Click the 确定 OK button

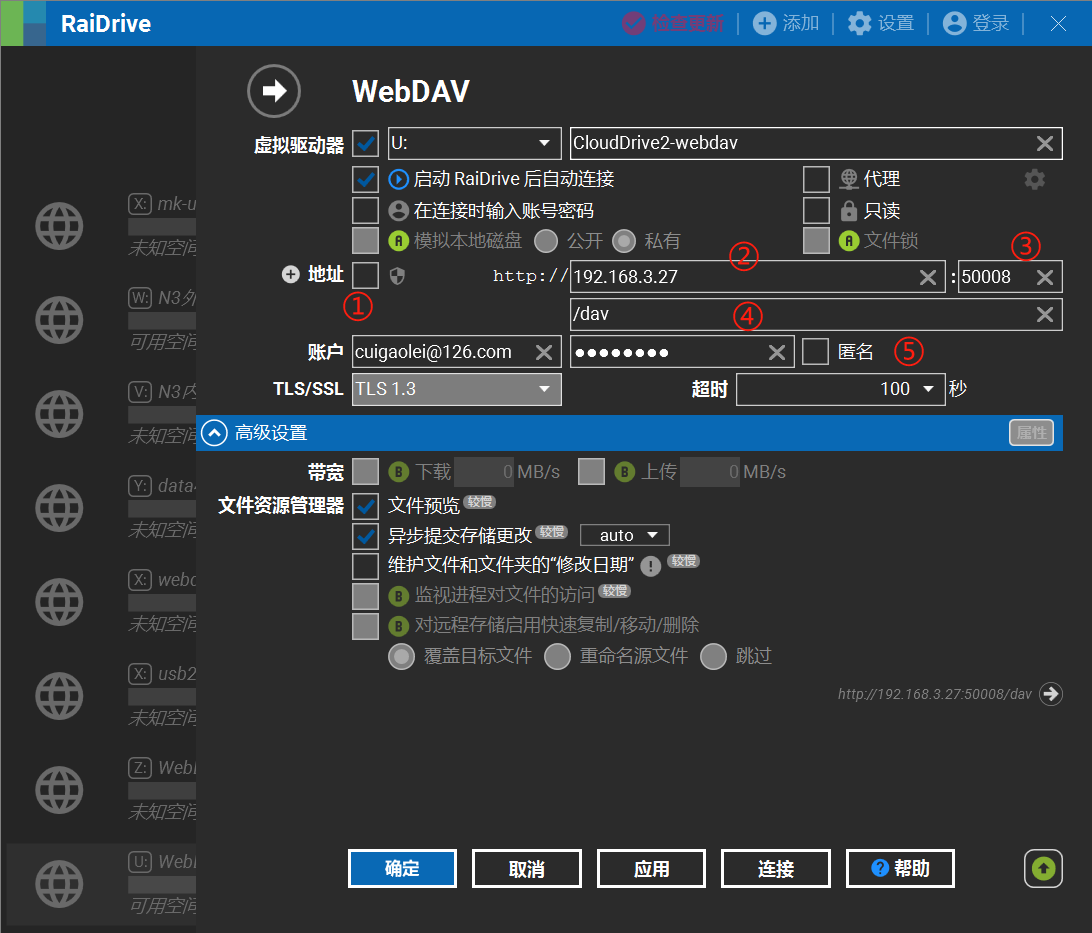[x=403, y=868]
